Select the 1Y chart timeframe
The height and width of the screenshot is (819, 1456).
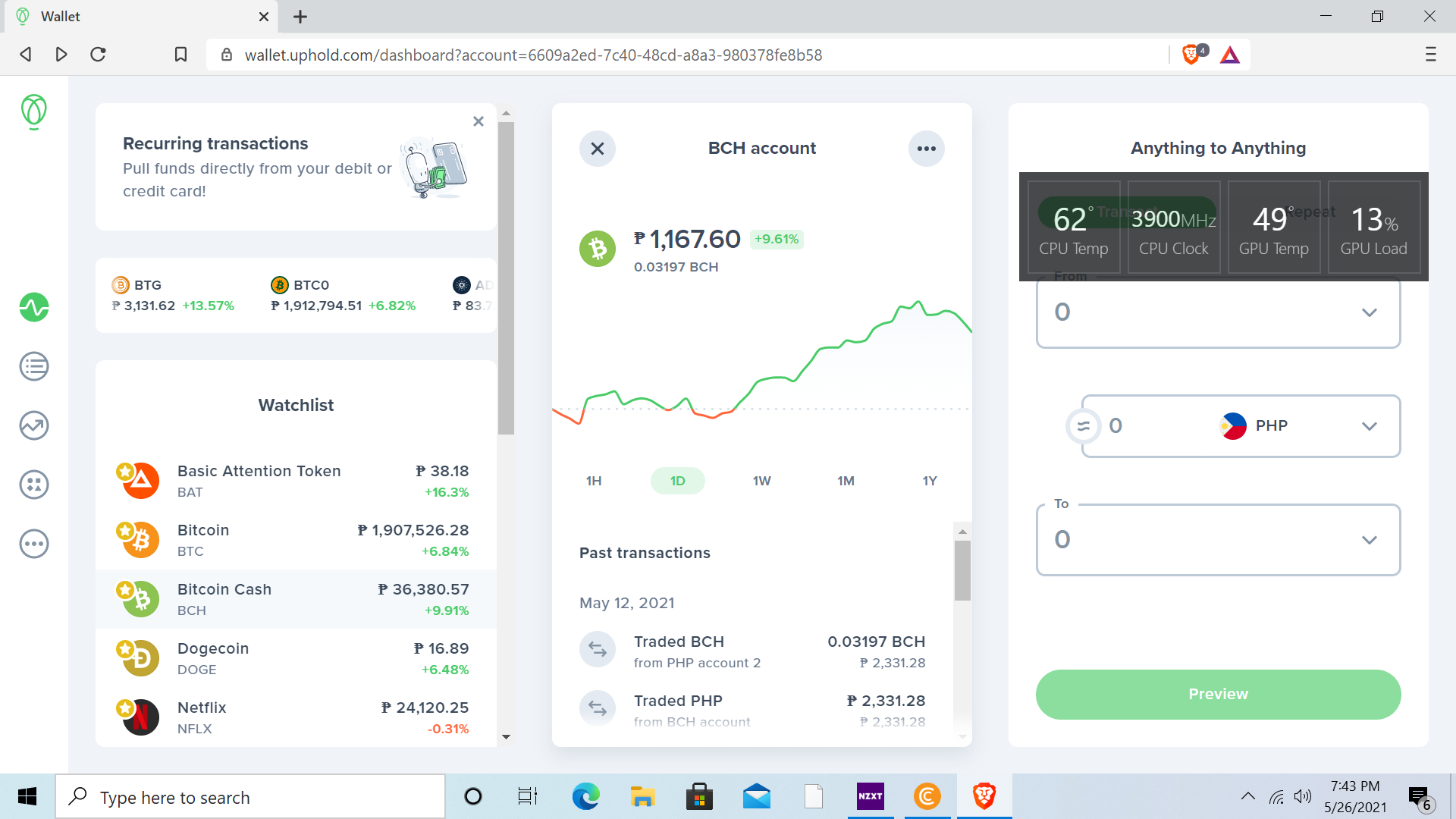(x=930, y=481)
